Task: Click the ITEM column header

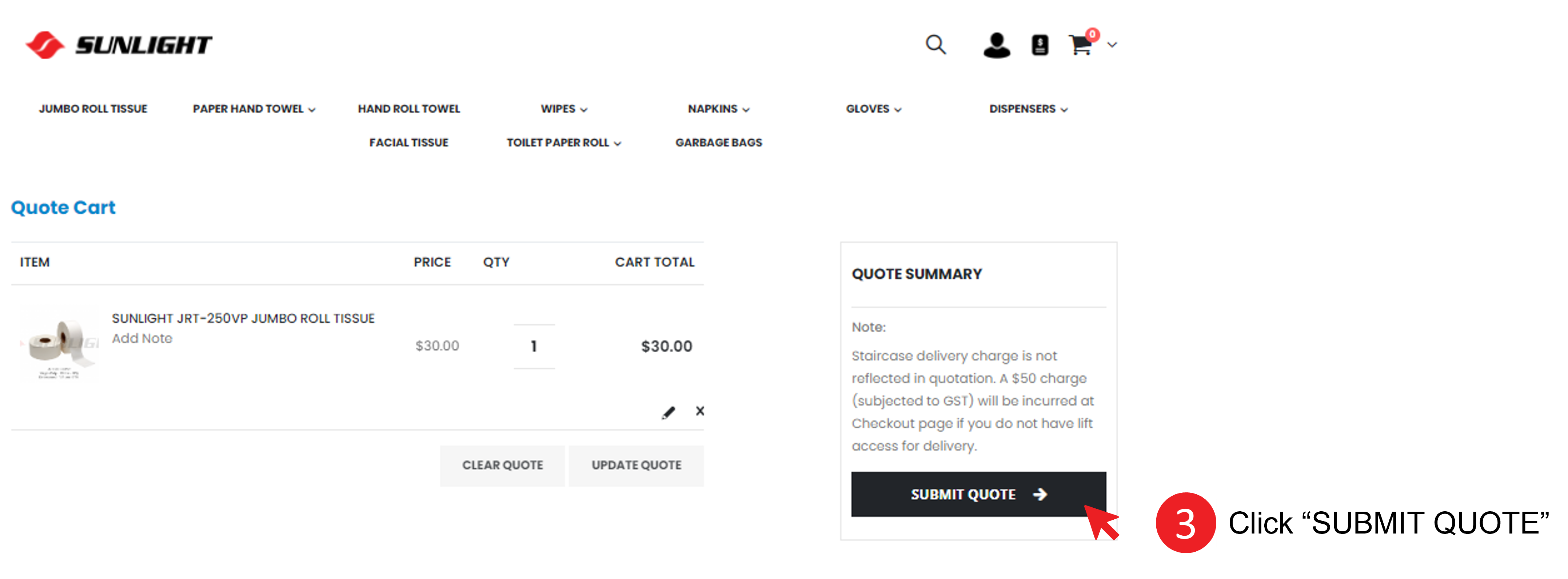Action: pos(35,262)
